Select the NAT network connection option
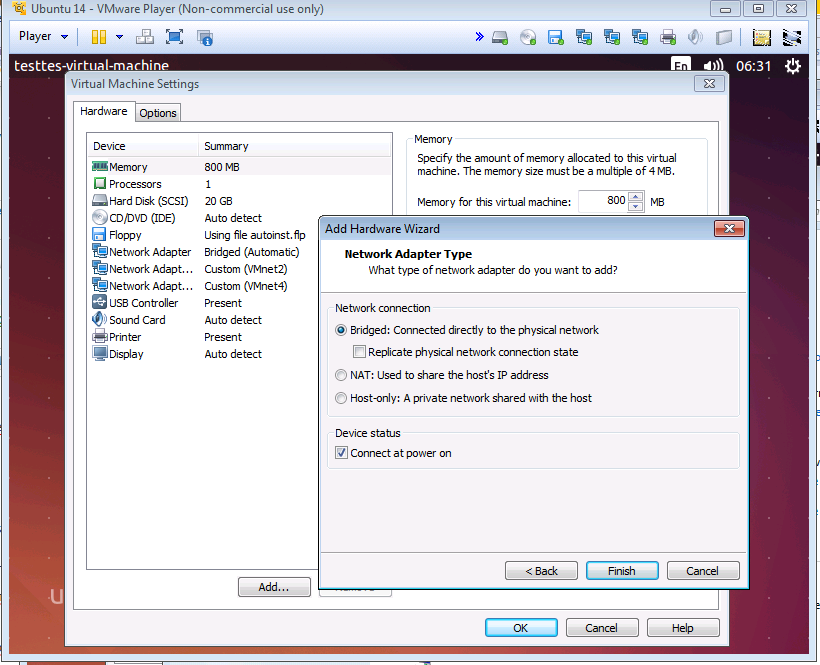 click(341, 375)
